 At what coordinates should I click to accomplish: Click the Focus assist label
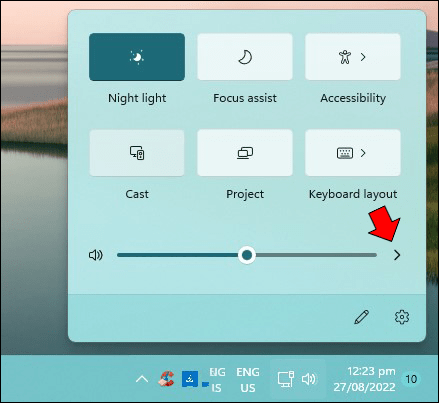coord(245,98)
